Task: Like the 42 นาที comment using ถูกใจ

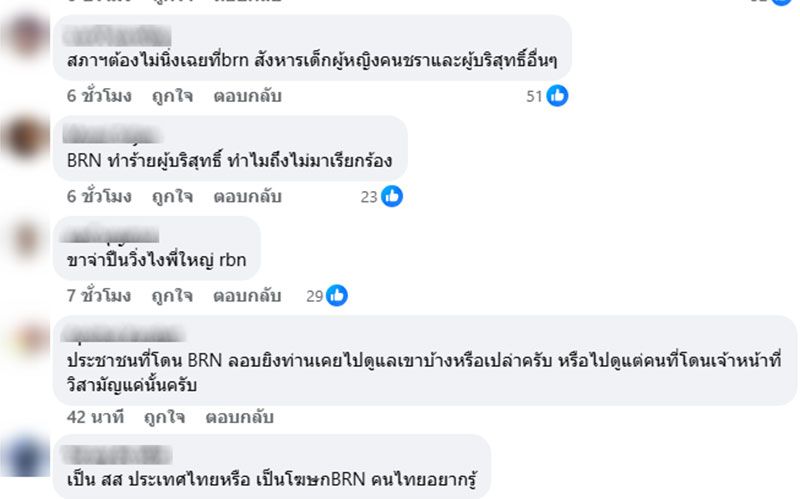Action: 164,416
